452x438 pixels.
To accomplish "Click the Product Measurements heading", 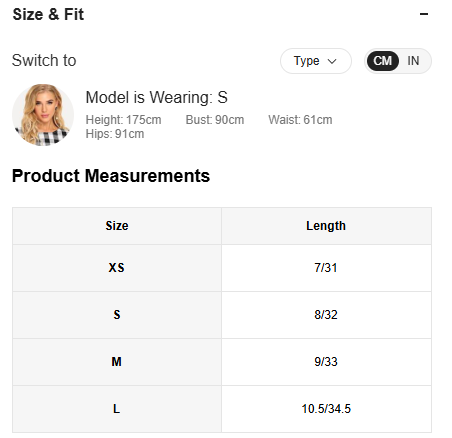I will (111, 176).
